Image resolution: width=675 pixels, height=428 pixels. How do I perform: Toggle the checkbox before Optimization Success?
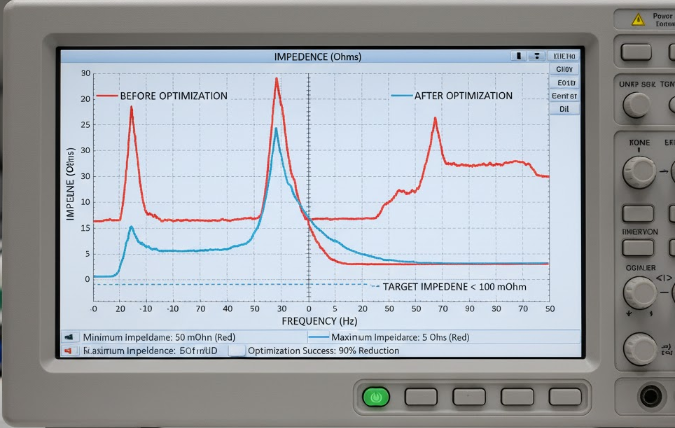(237, 350)
